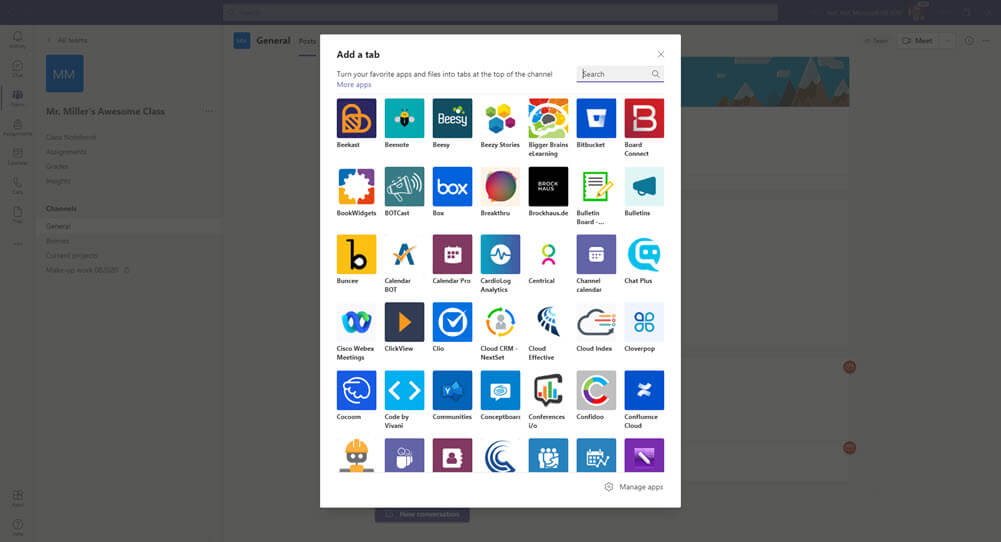This screenshot has width=1001, height=542.
Task: Choose the Conceptboard app
Action: (x=500, y=390)
